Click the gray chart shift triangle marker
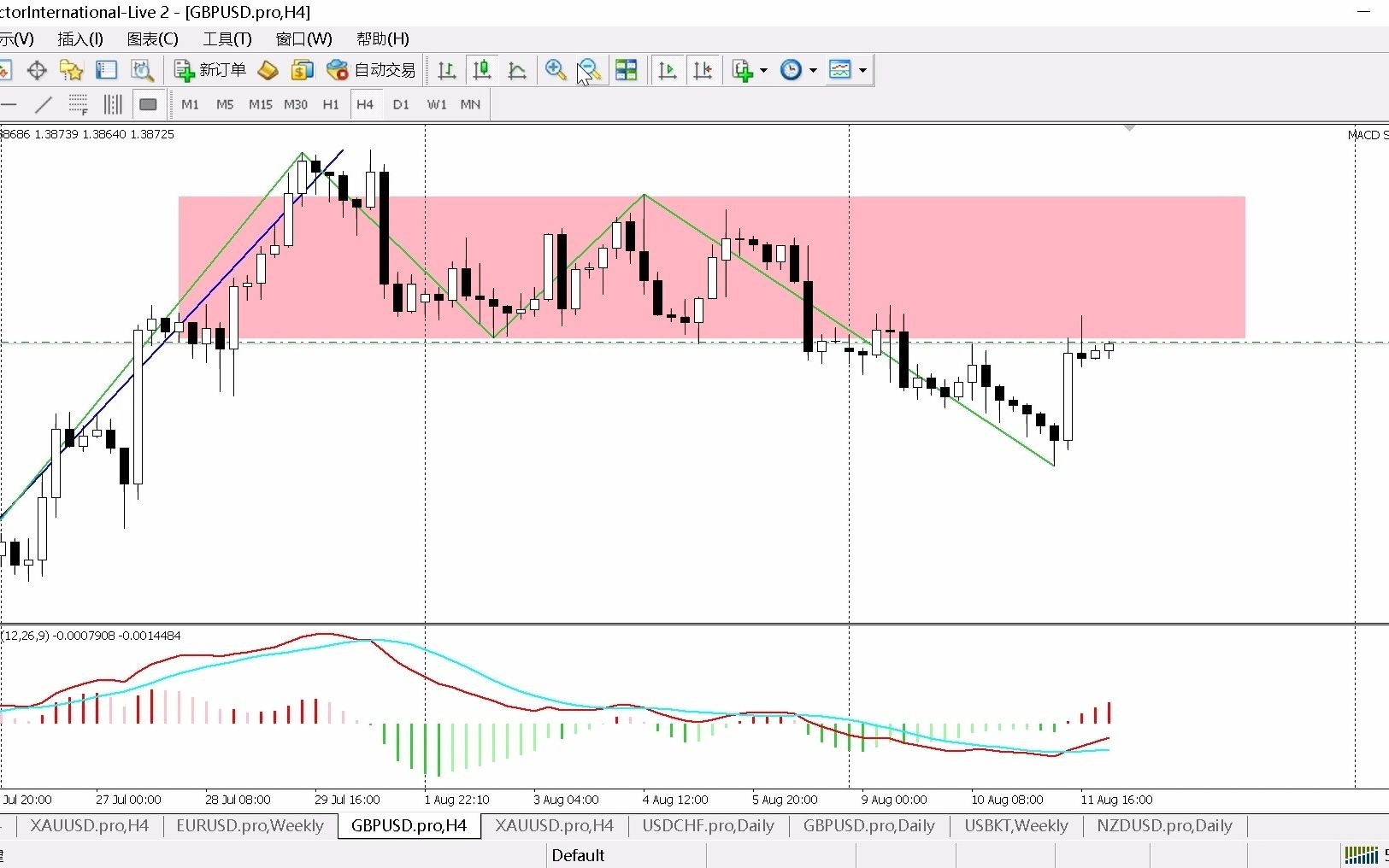This screenshot has height=868, width=1389. (1129, 128)
